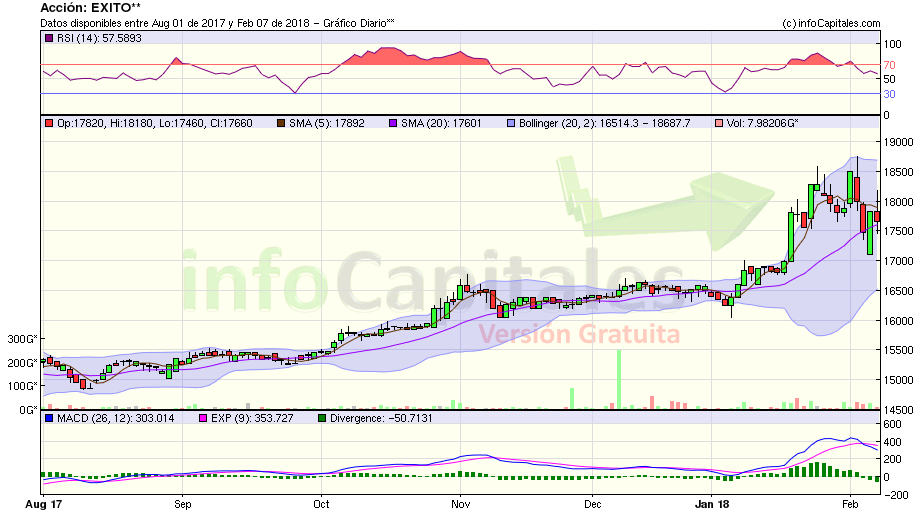Click the 'SMA (20): 17601' label
The width and height of the screenshot is (920, 530).
(x=441, y=123)
